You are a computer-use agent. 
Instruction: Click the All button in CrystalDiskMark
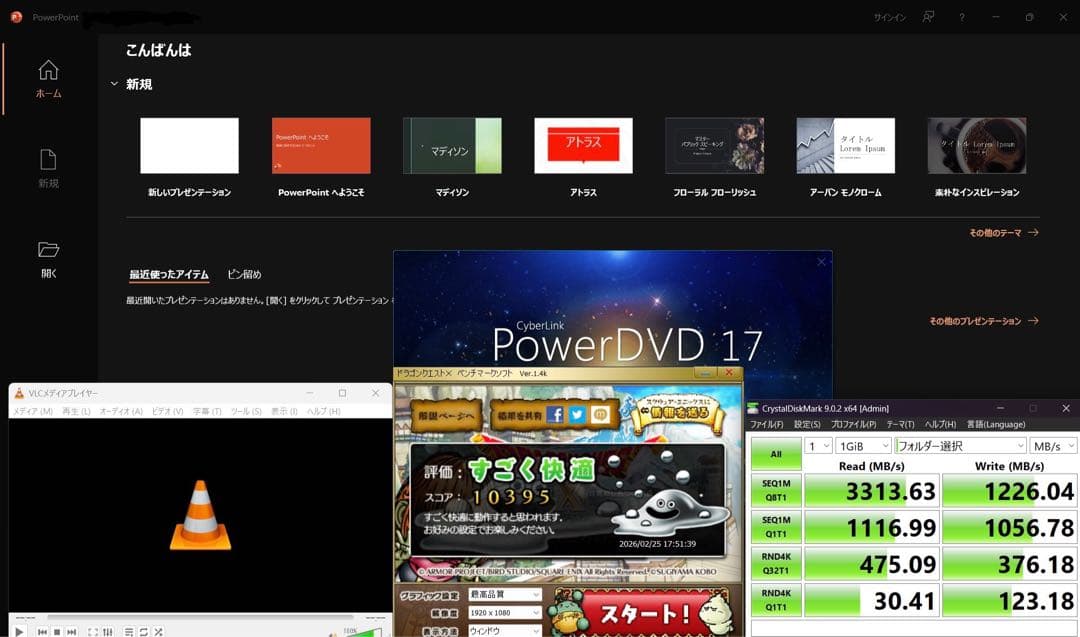point(776,454)
